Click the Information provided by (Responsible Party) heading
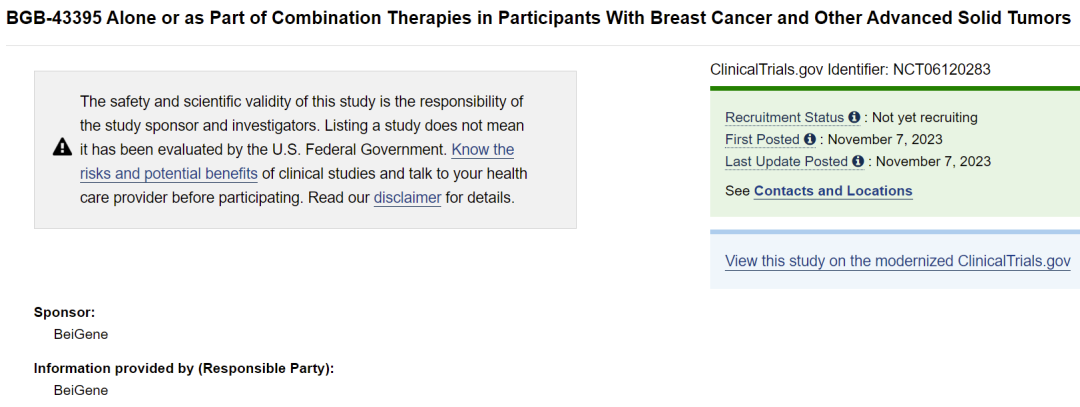This screenshot has height=407, width=1080. click(183, 368)
